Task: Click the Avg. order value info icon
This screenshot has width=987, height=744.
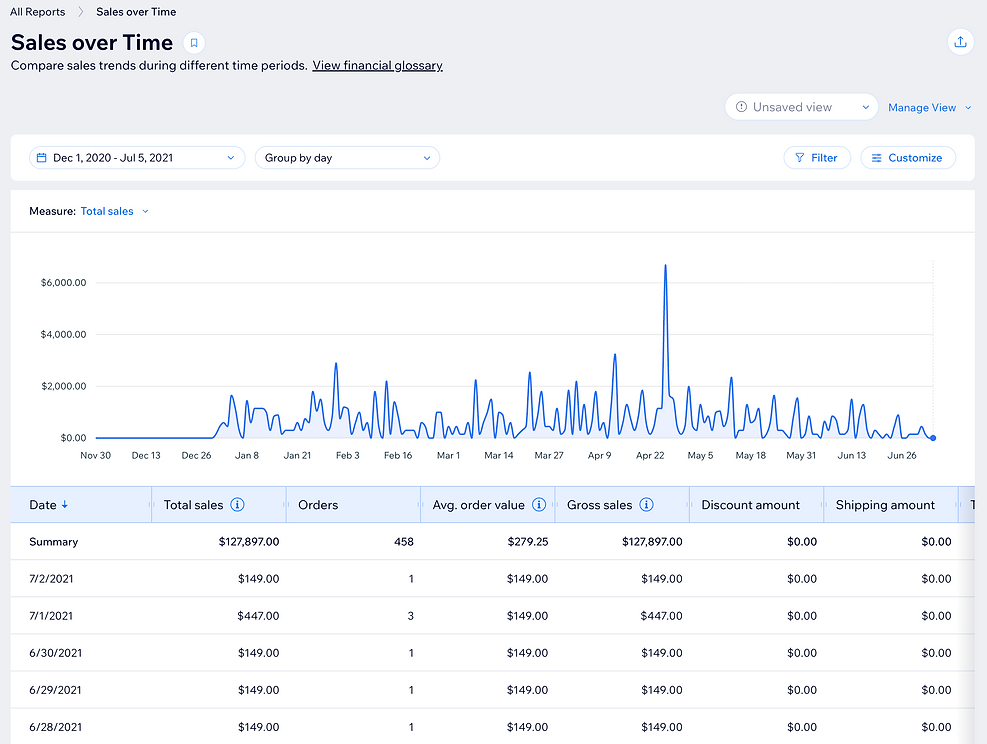Action: coord(539,505)
